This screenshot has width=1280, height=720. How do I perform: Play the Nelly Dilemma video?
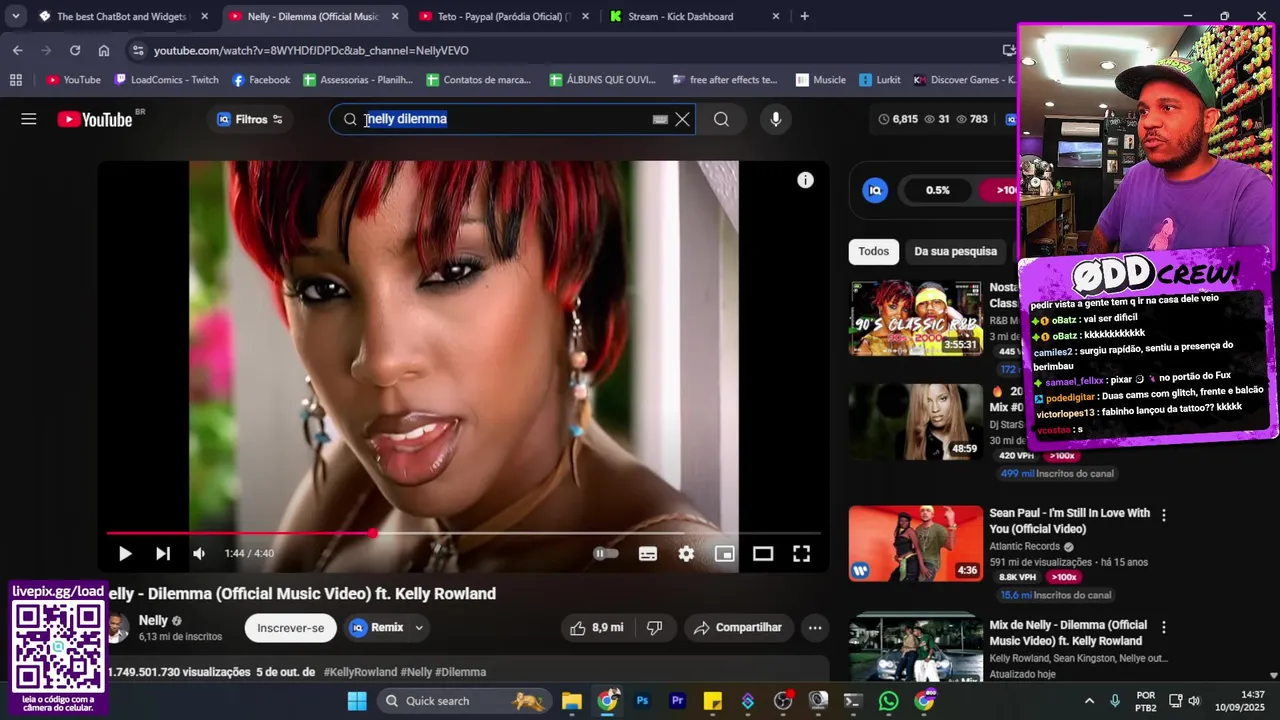point(125,553)
